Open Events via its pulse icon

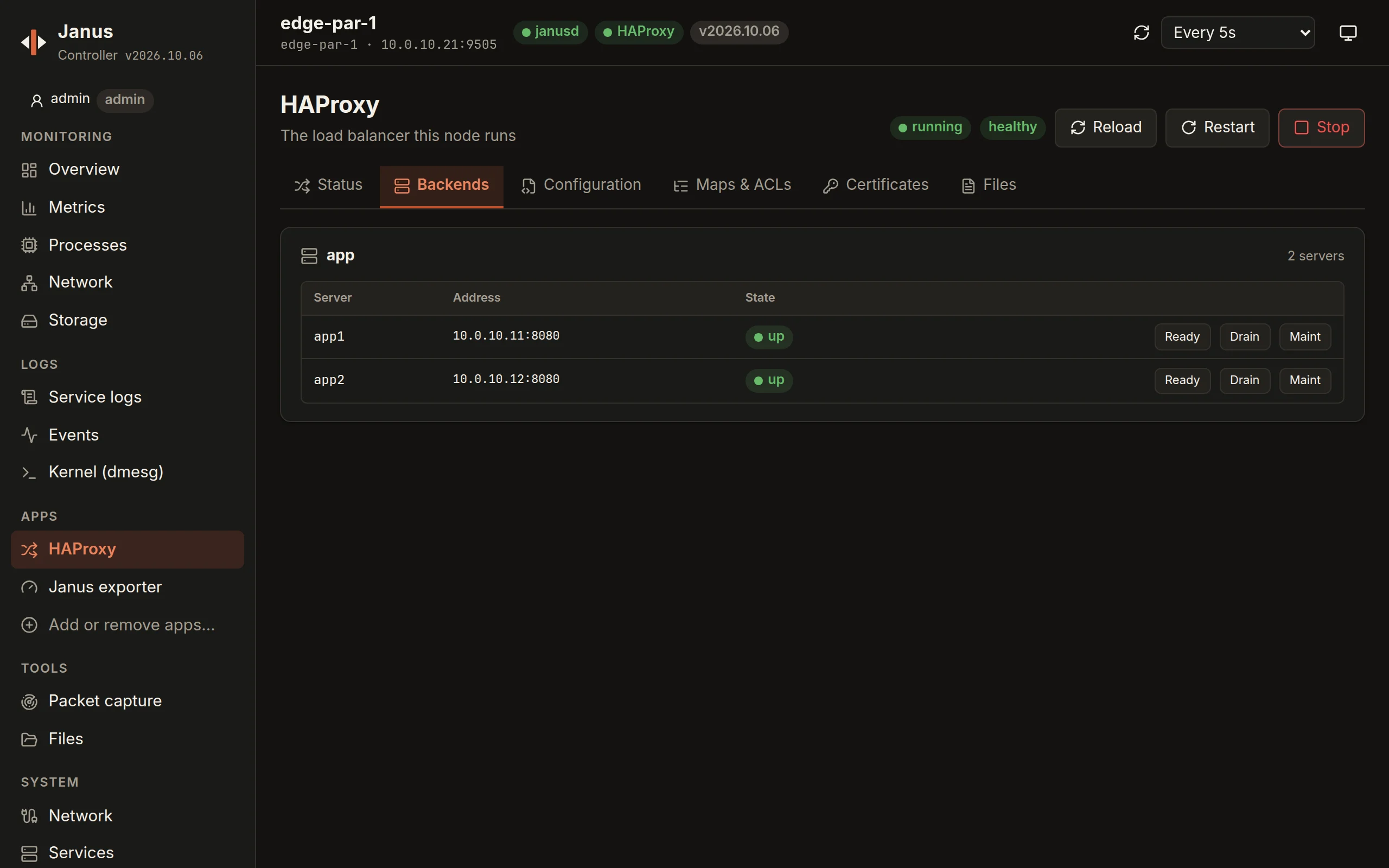pos(29,435)
